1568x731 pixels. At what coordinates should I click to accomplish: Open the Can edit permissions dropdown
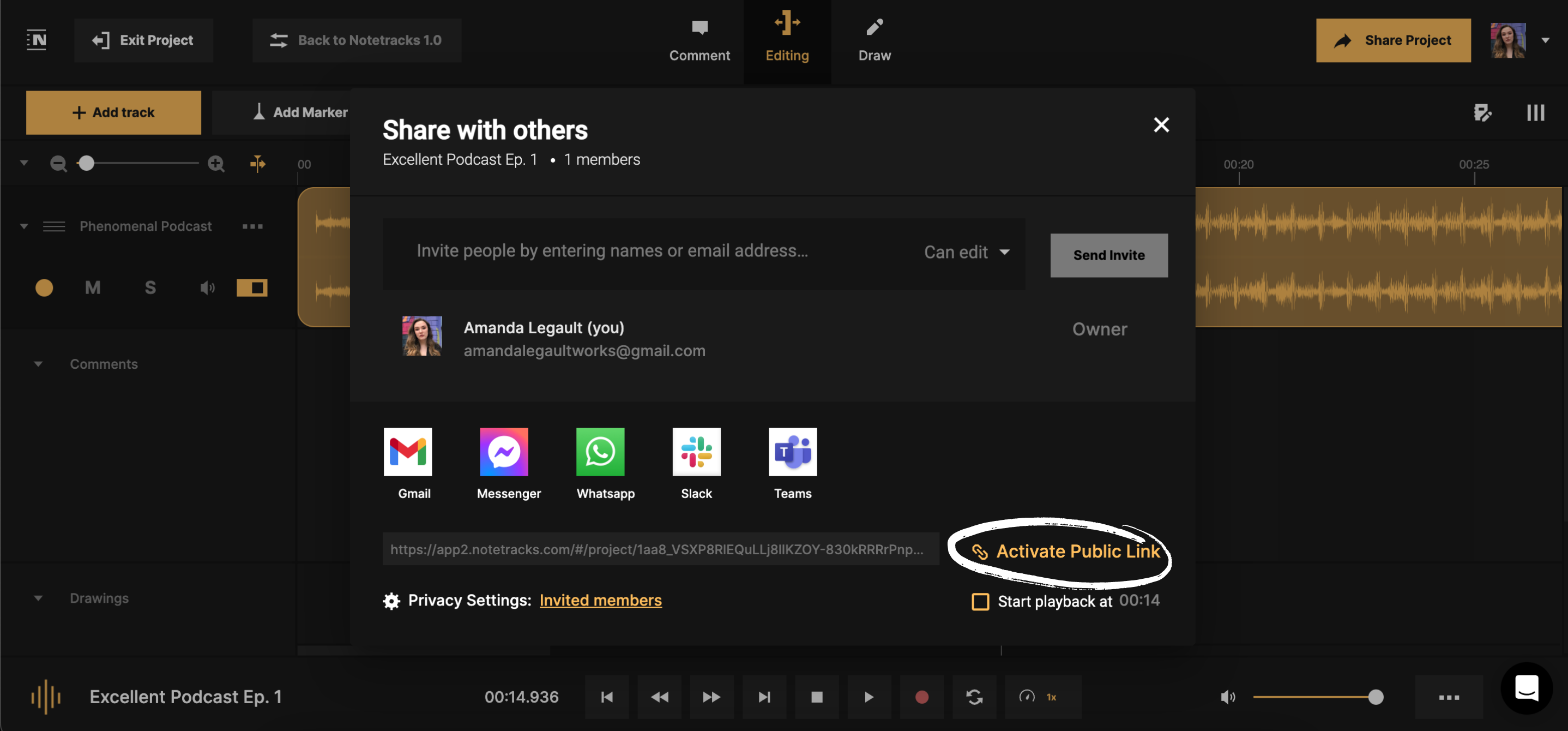click(x=967, y=252)
